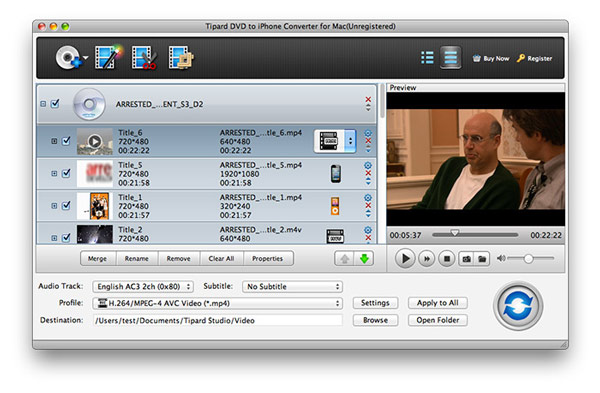Viewport: 600px width, 393px height.
Task: Open settings gear for Title_1
Action: (368, 197)
